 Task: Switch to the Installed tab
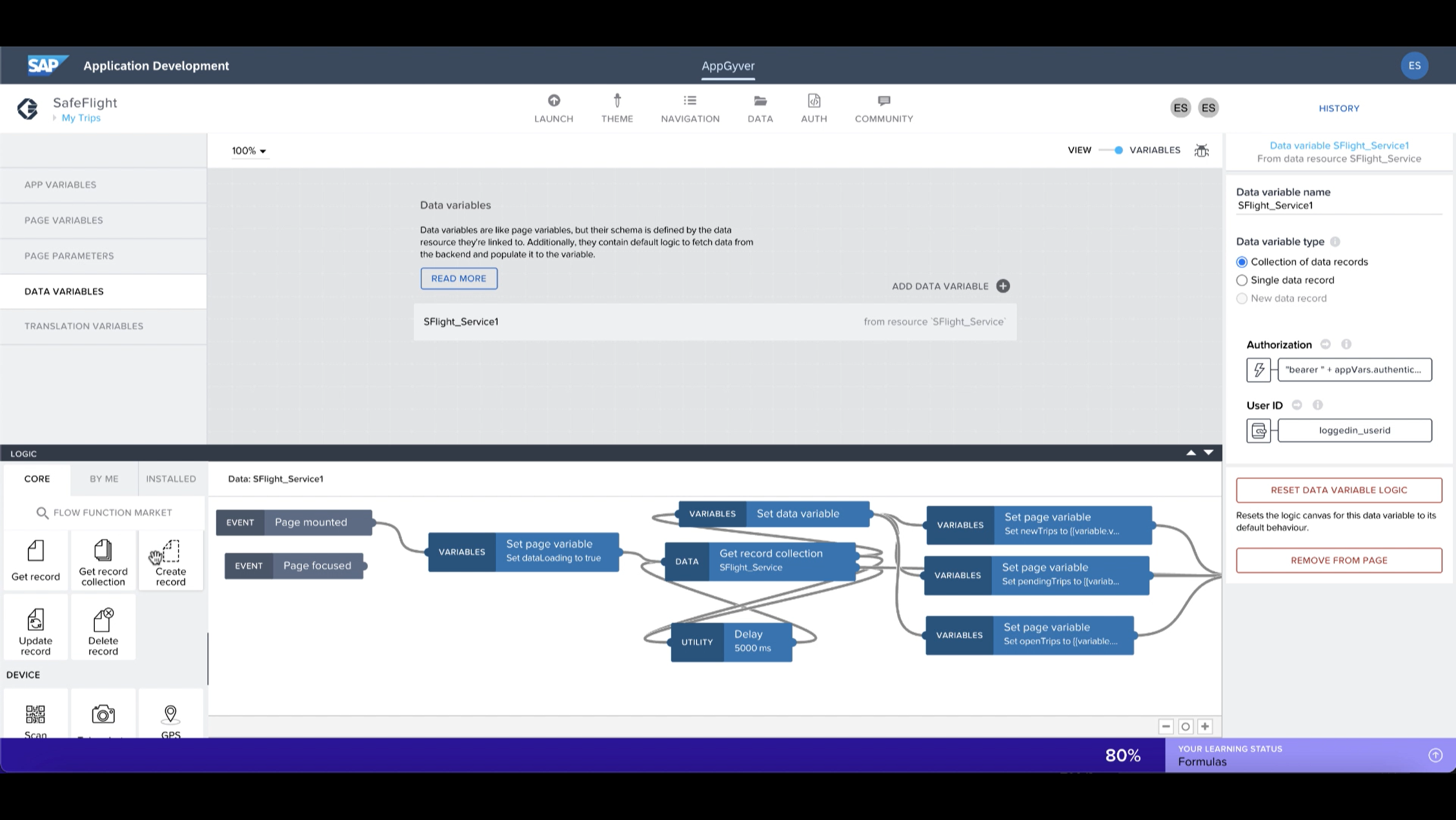(171, 479)
